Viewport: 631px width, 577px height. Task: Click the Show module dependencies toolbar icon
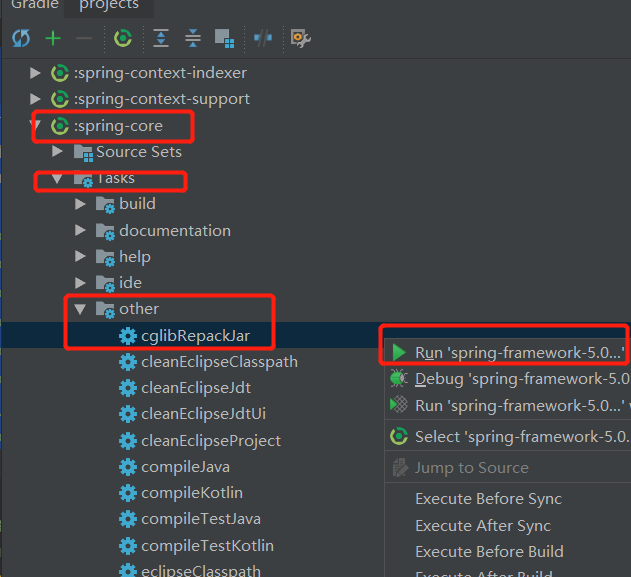(224, 38)
